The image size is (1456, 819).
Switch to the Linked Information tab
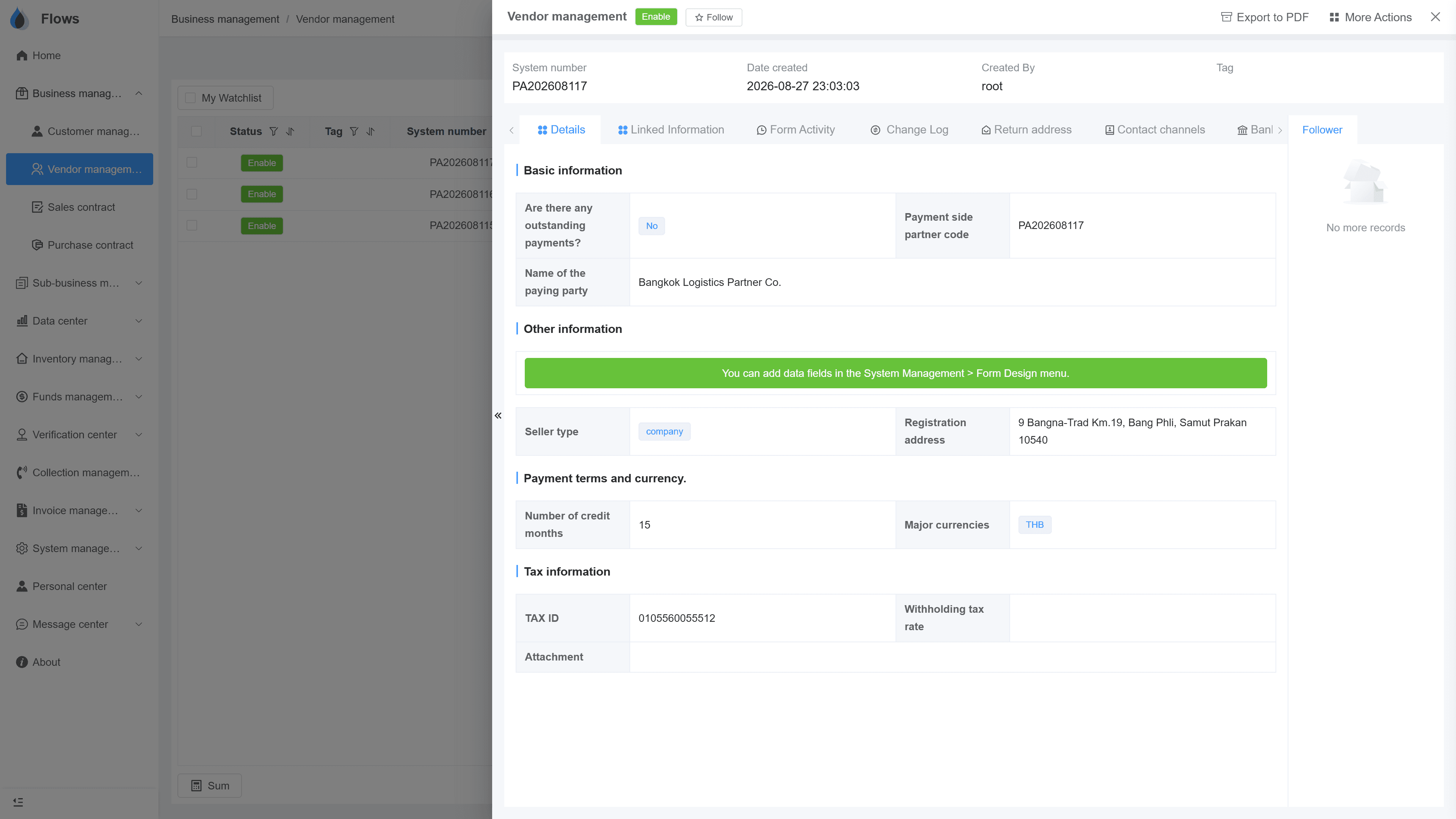[670, 129]
